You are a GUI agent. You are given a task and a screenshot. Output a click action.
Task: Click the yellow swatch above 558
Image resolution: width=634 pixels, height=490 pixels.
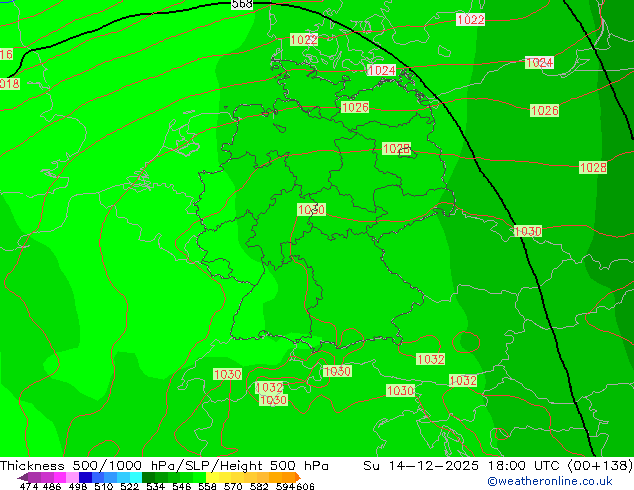coord(212,477)
